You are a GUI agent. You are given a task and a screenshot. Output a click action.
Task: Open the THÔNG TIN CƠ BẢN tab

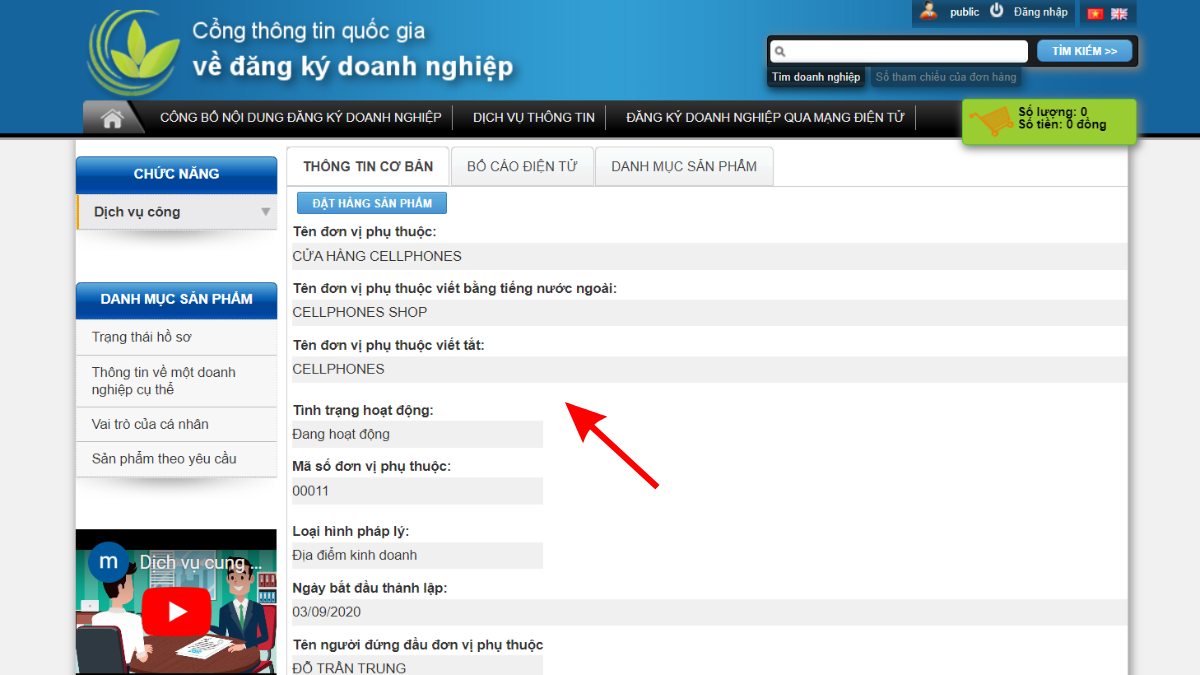368,166
